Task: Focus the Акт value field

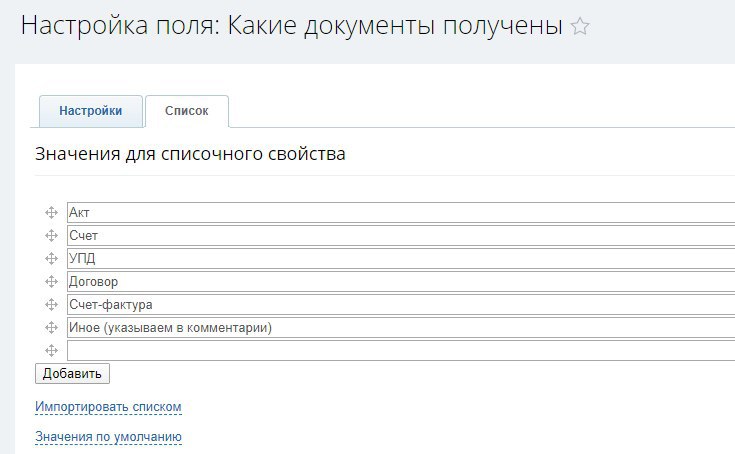Action: (x=401, y=213)
